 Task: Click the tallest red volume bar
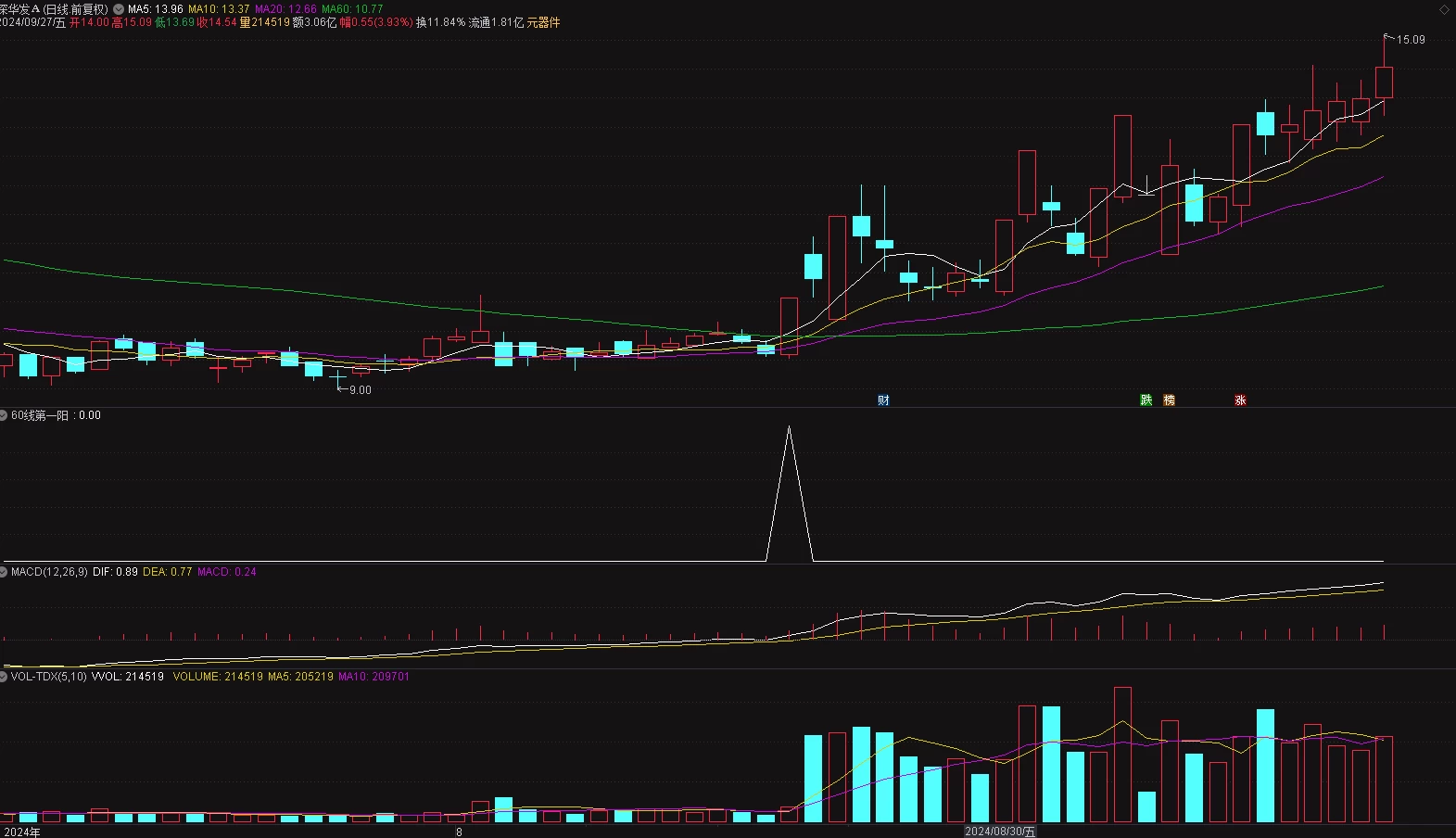coord(1122,755)
